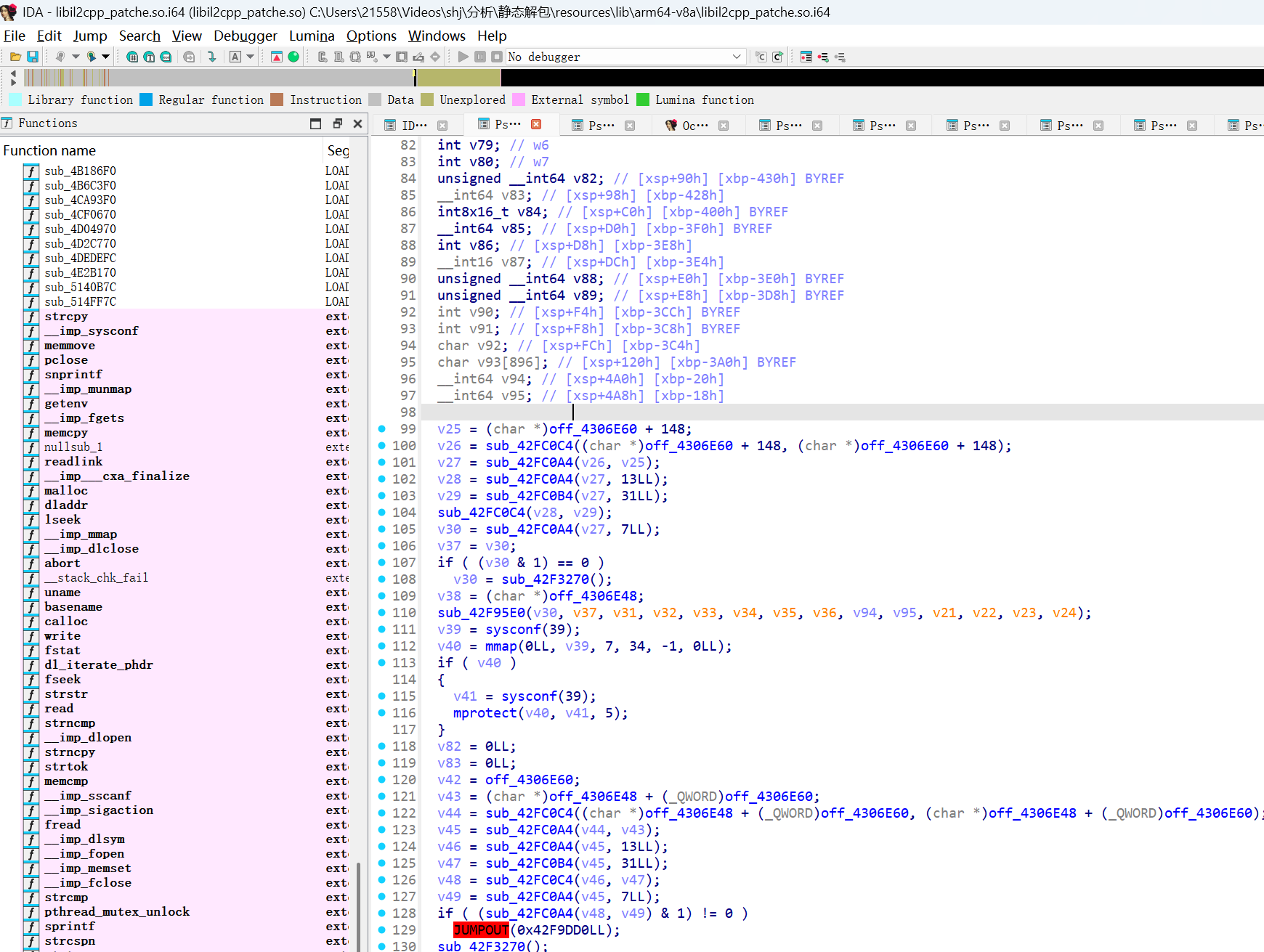Image resolution: width=1264 pixels, height=952 pixels.
Task: Float the Functions panel with restore icon
Action: click(x=337, y=123)
